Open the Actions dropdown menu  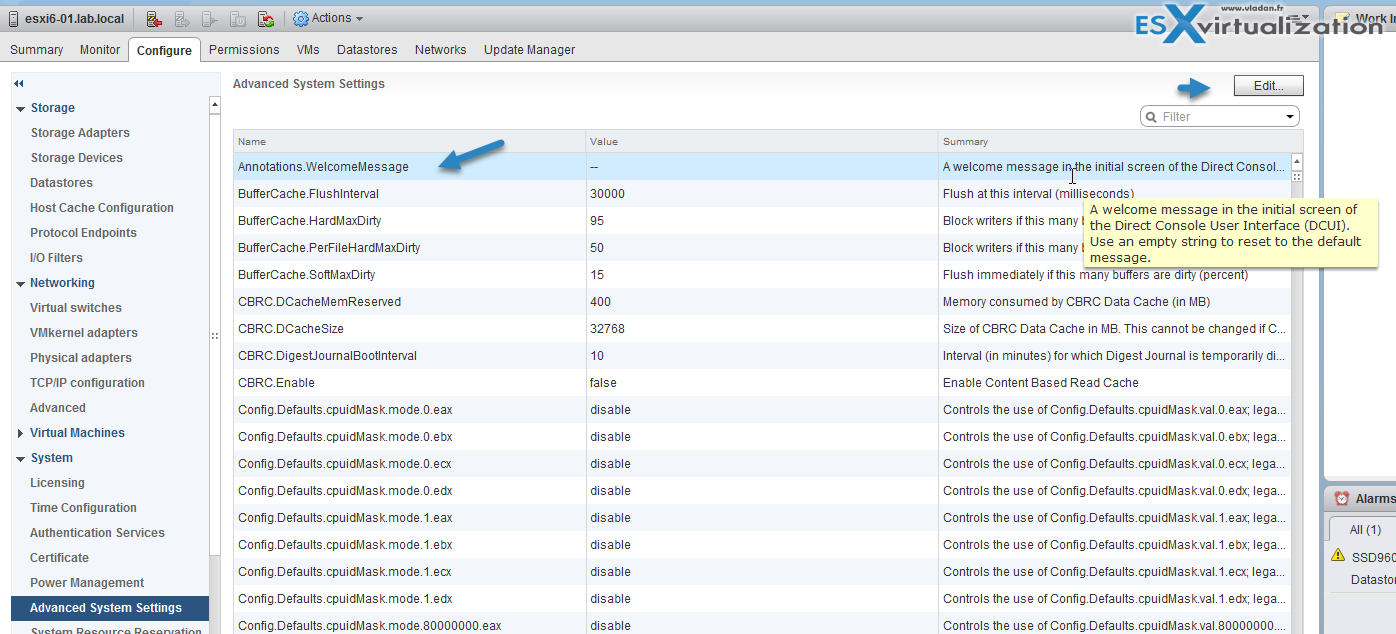[337, 19]
